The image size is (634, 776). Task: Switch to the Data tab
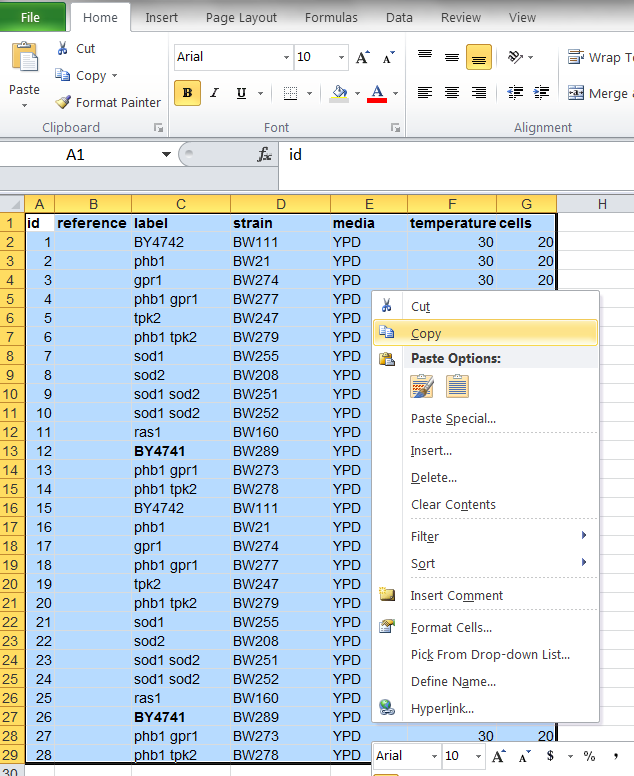click(x=399, y=18)
